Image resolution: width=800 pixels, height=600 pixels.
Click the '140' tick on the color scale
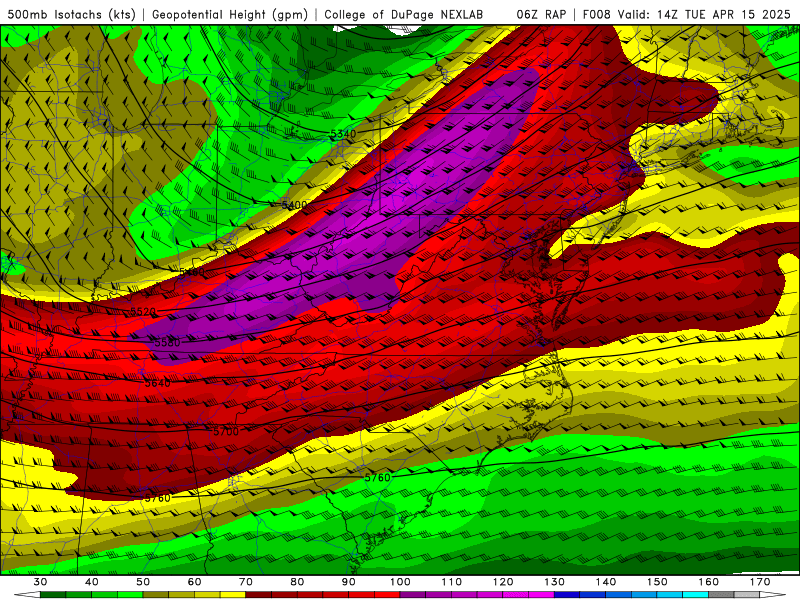point(606,582)
